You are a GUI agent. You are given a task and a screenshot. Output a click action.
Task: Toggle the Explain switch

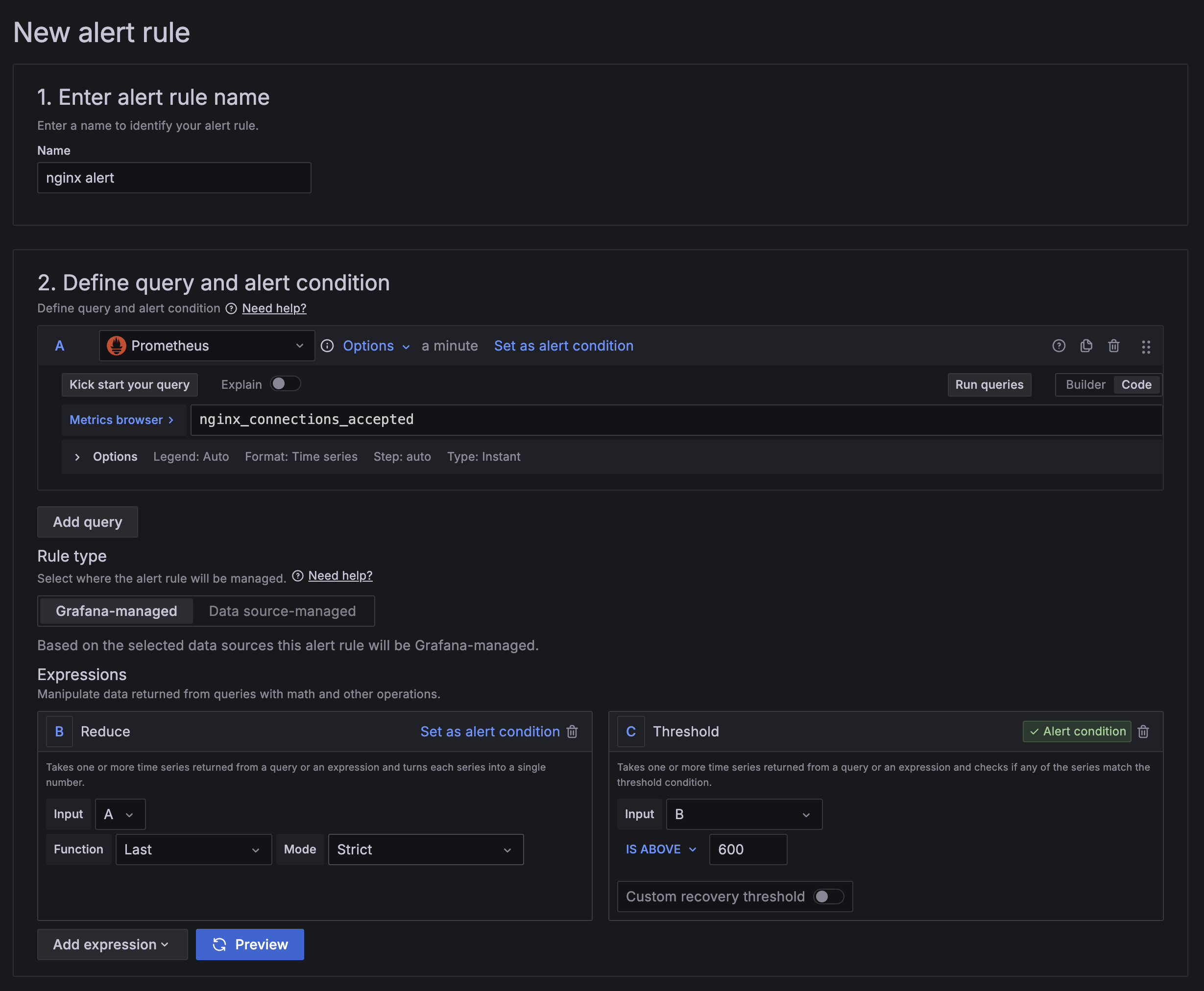[285, 384]
